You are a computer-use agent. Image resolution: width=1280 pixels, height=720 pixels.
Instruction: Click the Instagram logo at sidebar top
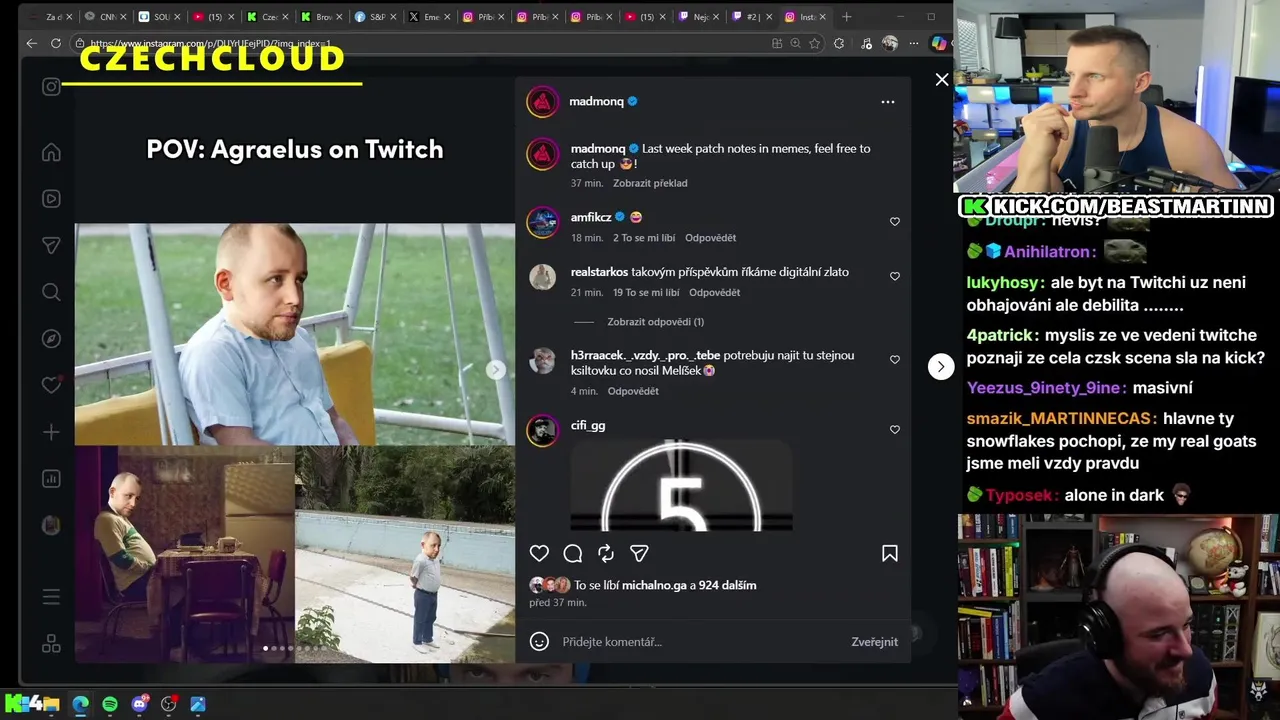[51, 87]
